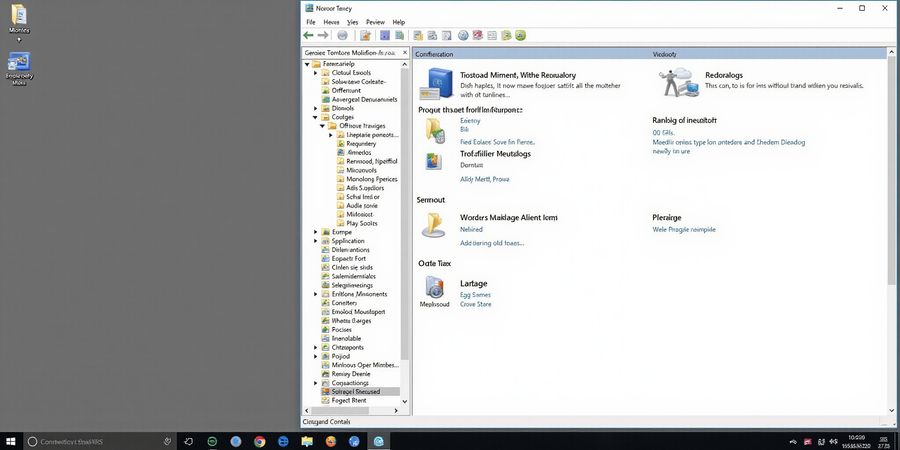The height and width of the screenshot is (450, 900).
Task: Select Fogect Rtent tree item
Action: click(348, 400)
